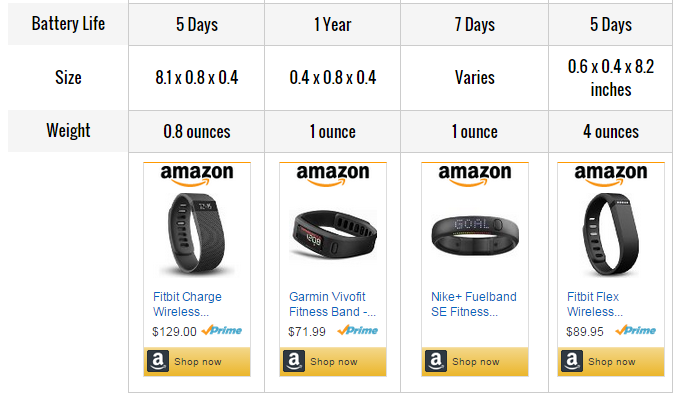Click the Amazon logo above Fitbit Flex
This screenshot has height=401, width=684.
[610, 175]
